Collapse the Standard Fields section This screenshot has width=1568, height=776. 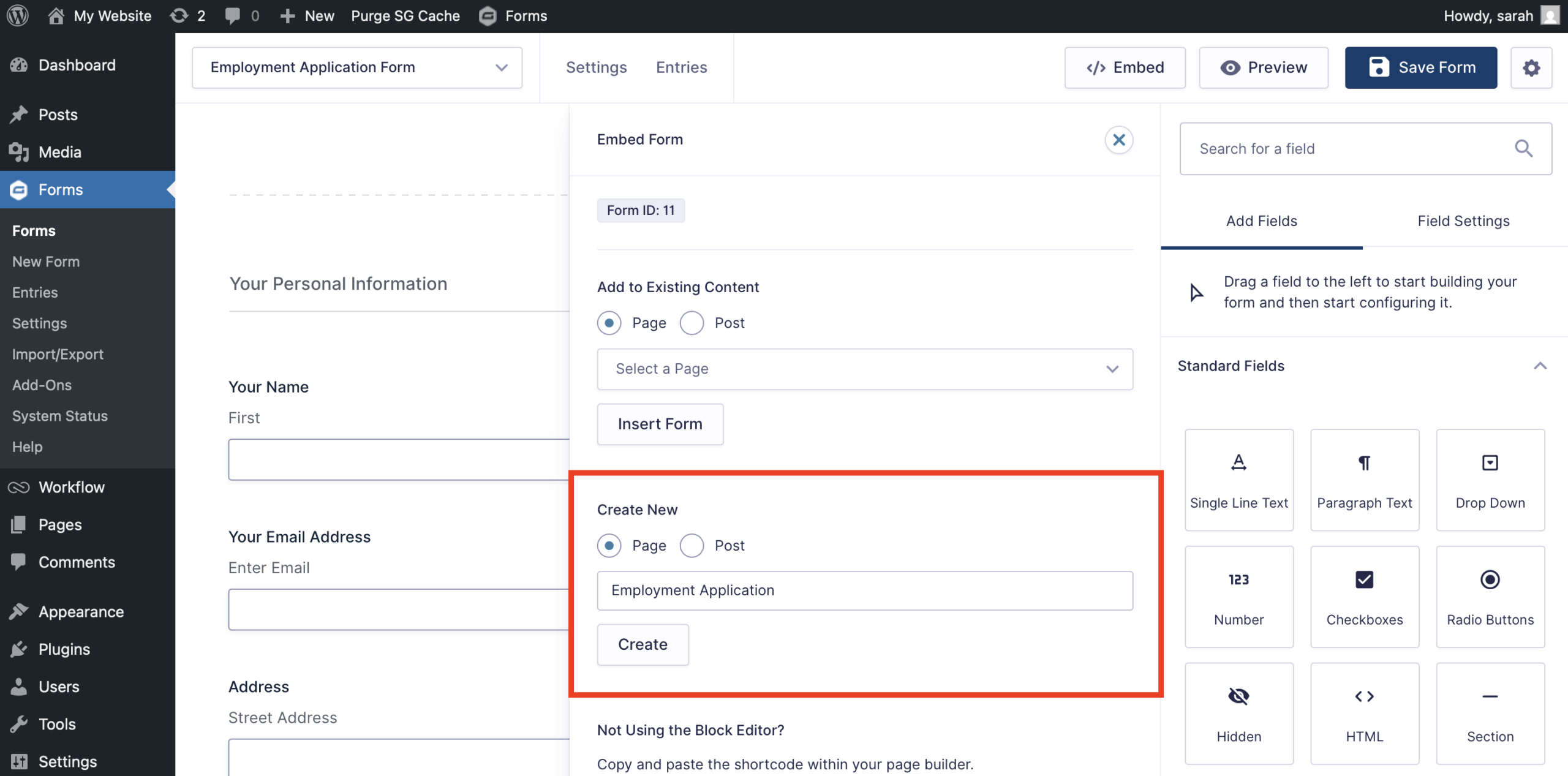click(1540, 366)
